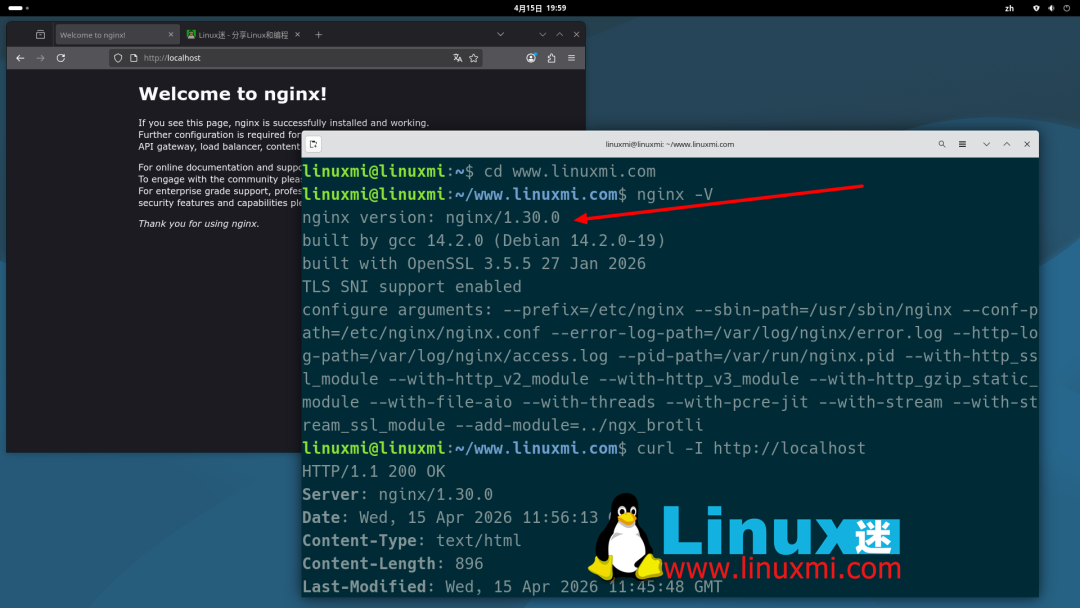This screenshot has height=608, width=1080.
Task: Click the volume icon in the top bar
Action: (1051, 8)
